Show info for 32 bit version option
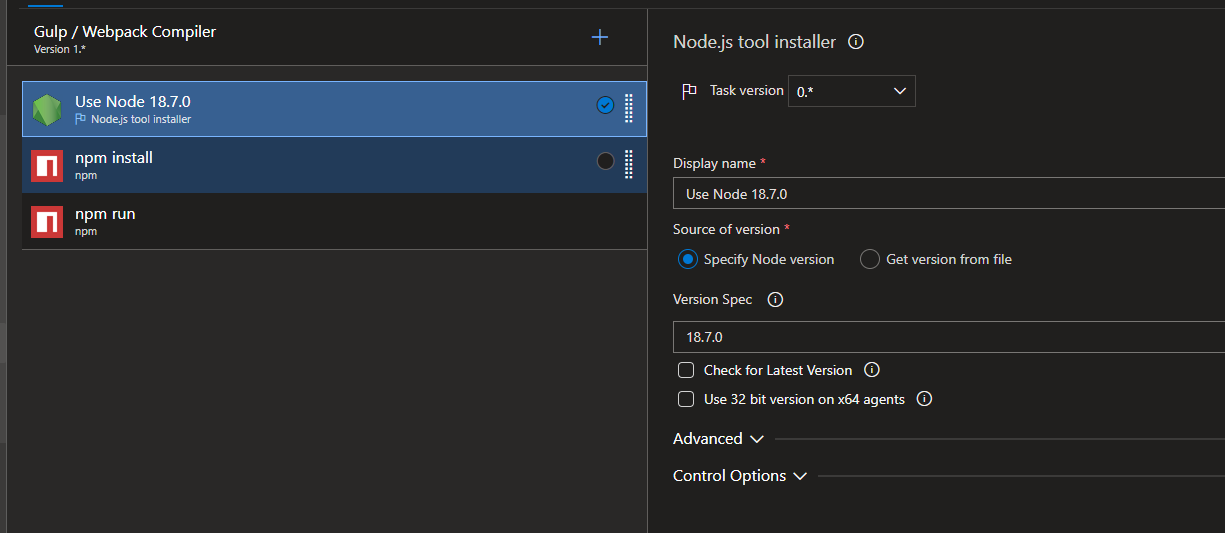Image resolution: width=1225 pixels, height=533 pixels. click(x=925, y=399)
